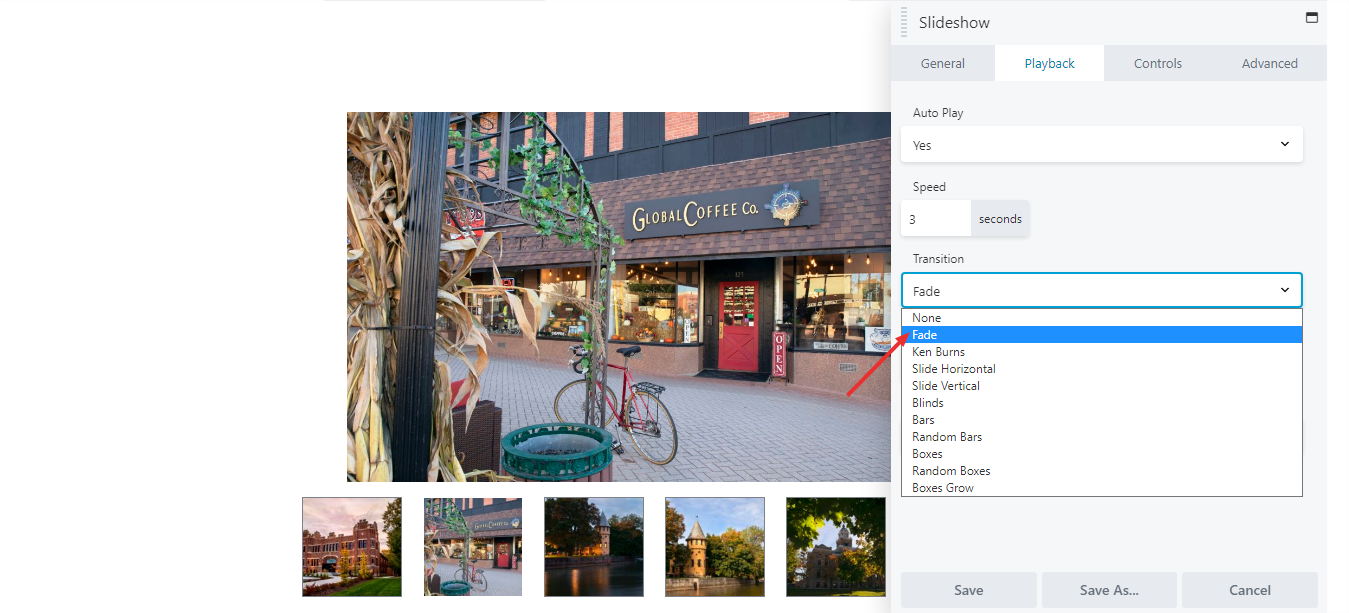1349x613 pixels.
Task: Select the coffee shop thumbnail
Action: 473,547
